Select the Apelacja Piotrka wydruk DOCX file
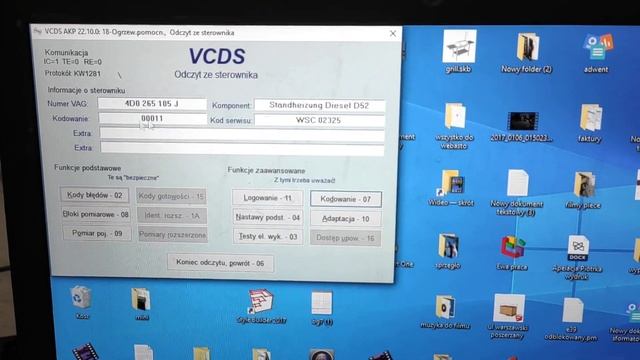640x360 pixels. coord(578,257)
